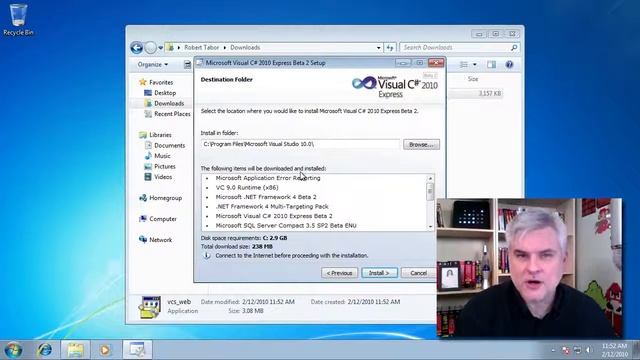640x360 pixels.
Task: Open the Organize menu
Action: tap(152, 64)
